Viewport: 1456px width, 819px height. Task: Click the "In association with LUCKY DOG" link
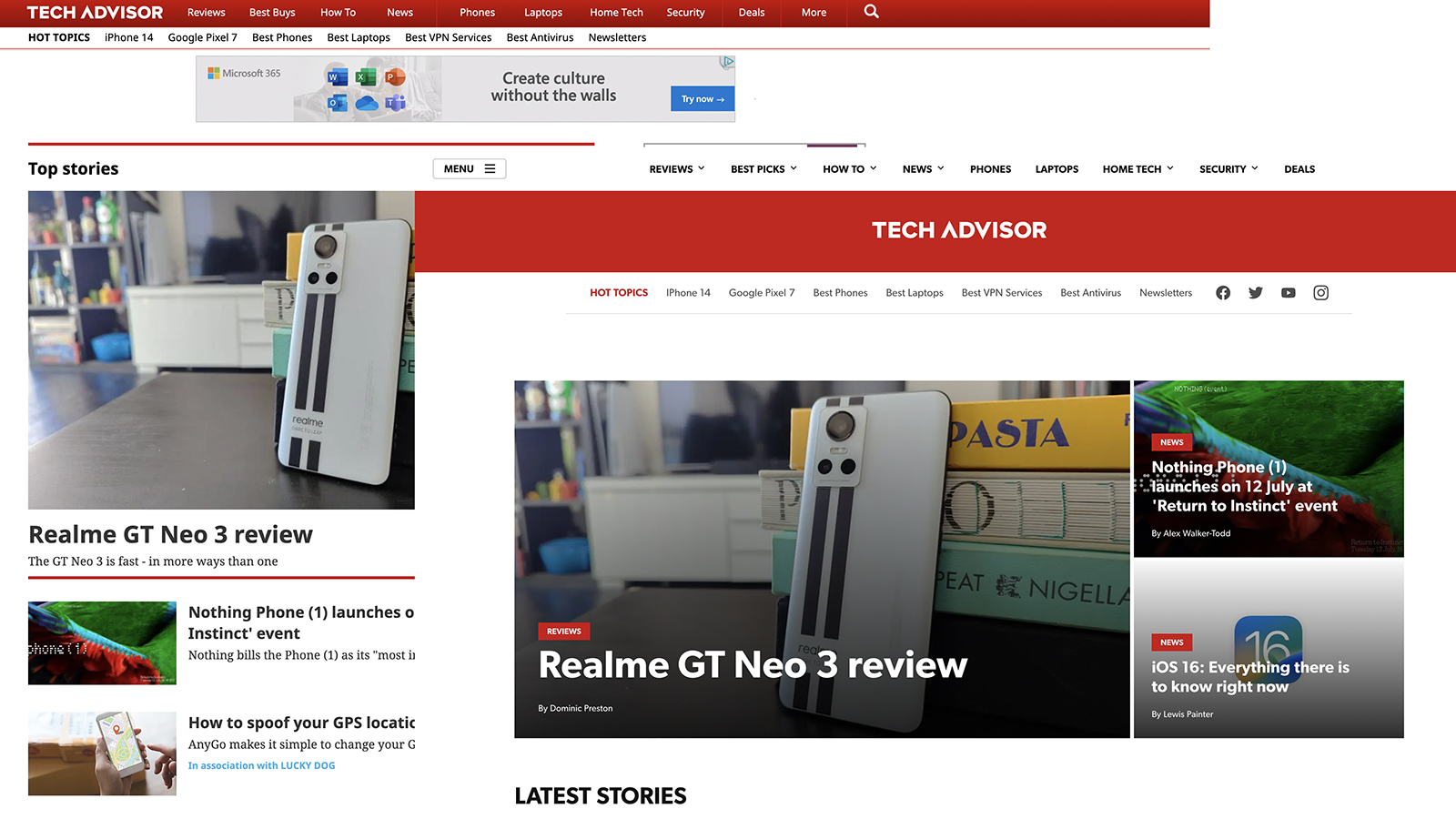pyautogui.click(x=261, y=765)
